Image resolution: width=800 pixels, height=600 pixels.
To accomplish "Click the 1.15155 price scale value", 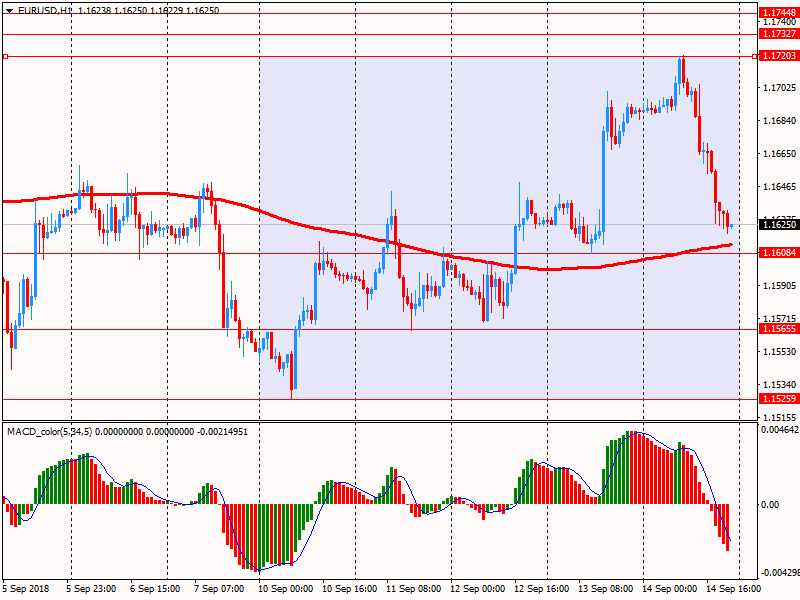I will 779,417.
